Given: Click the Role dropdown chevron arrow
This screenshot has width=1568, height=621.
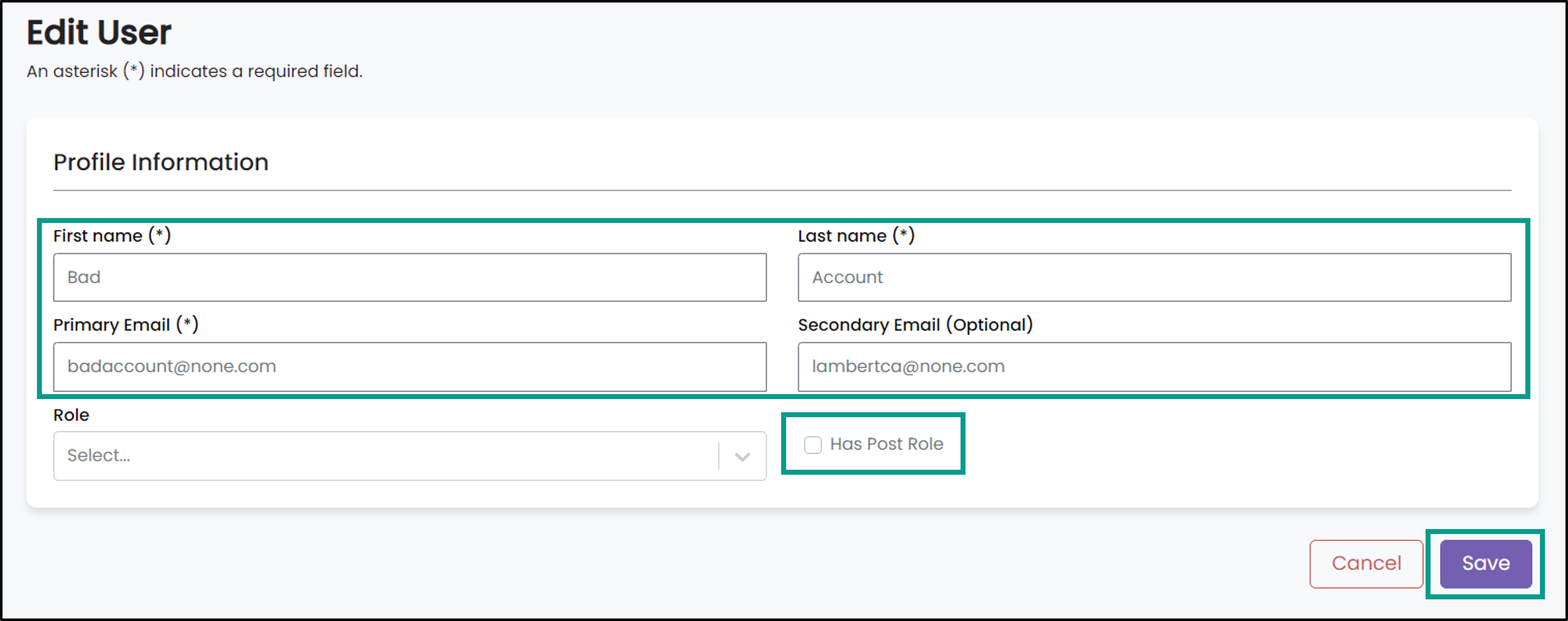Looking at the screenshot, I should coord(742,457).
